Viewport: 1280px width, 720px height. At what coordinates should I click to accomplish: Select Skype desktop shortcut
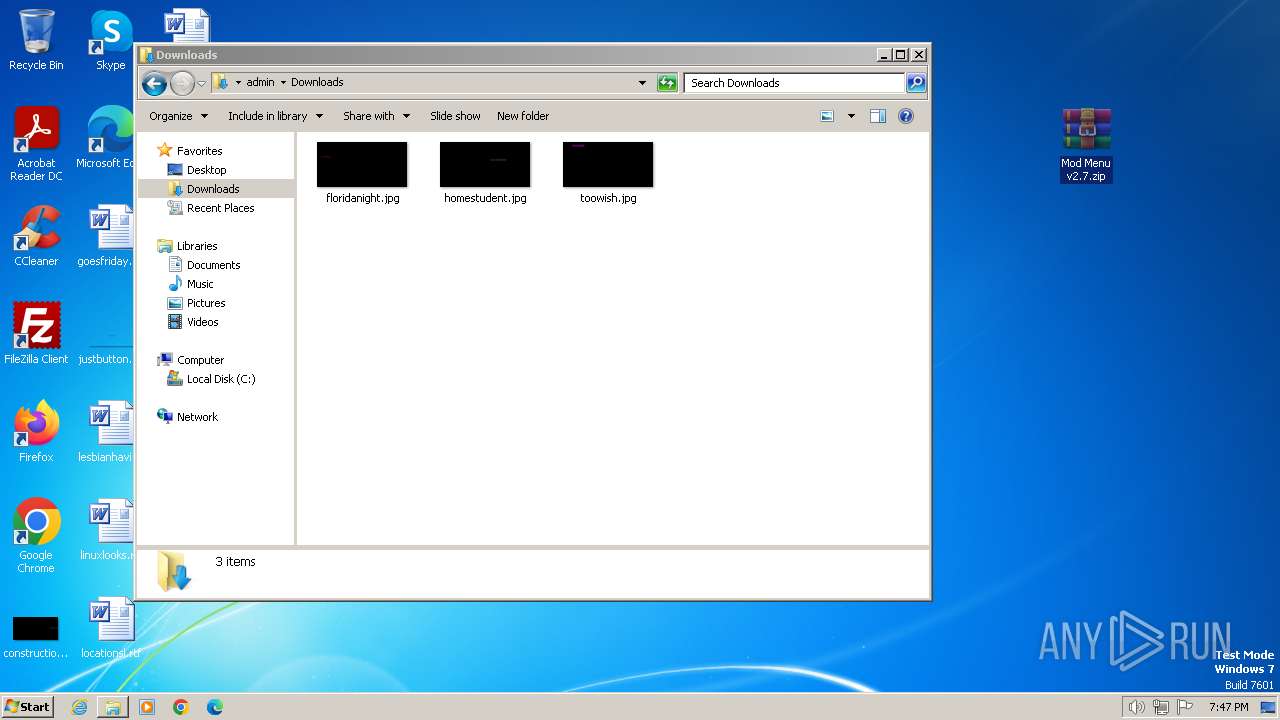111,40
